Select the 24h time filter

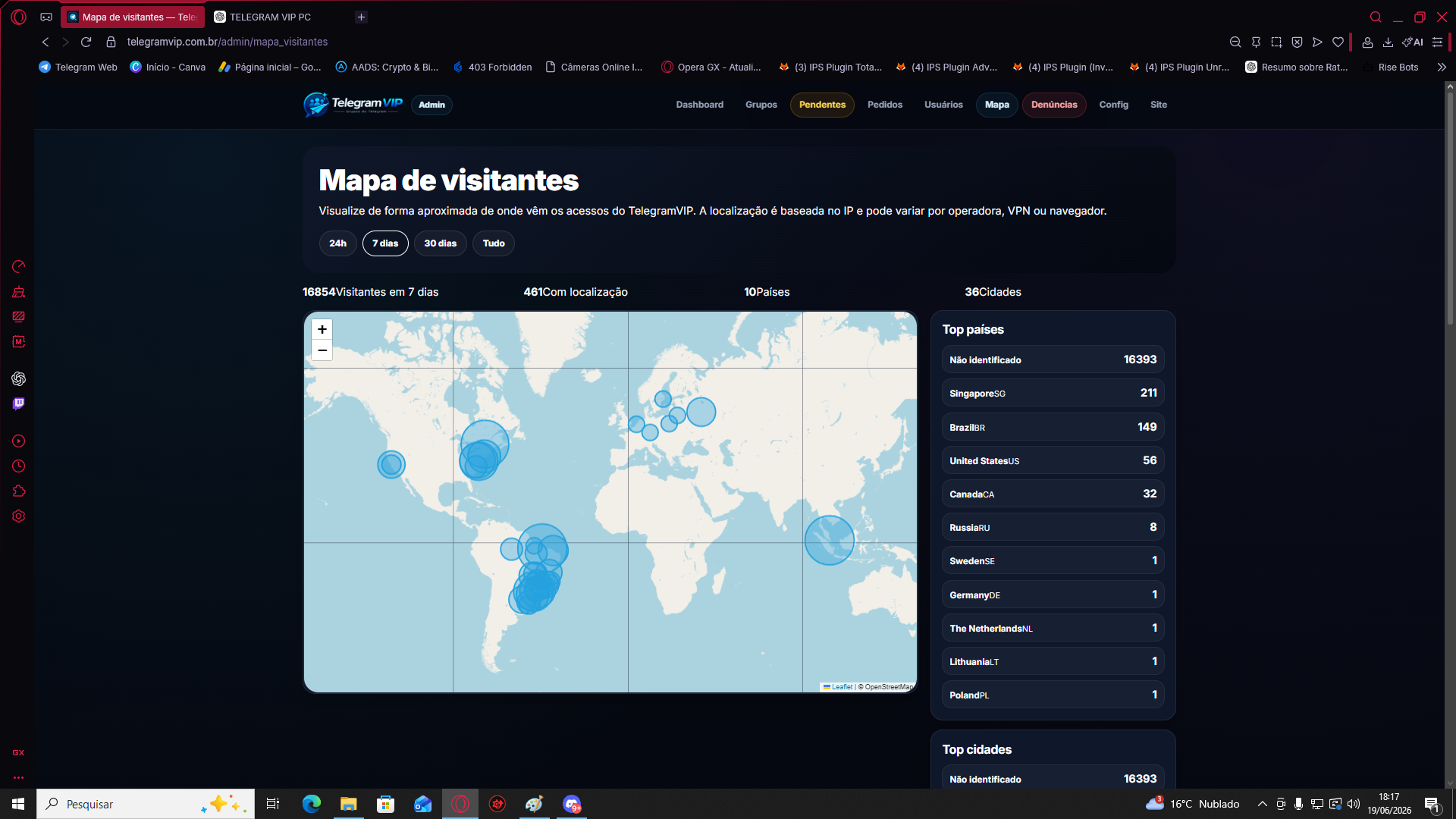pyautogui.click(x=337, y=243)
